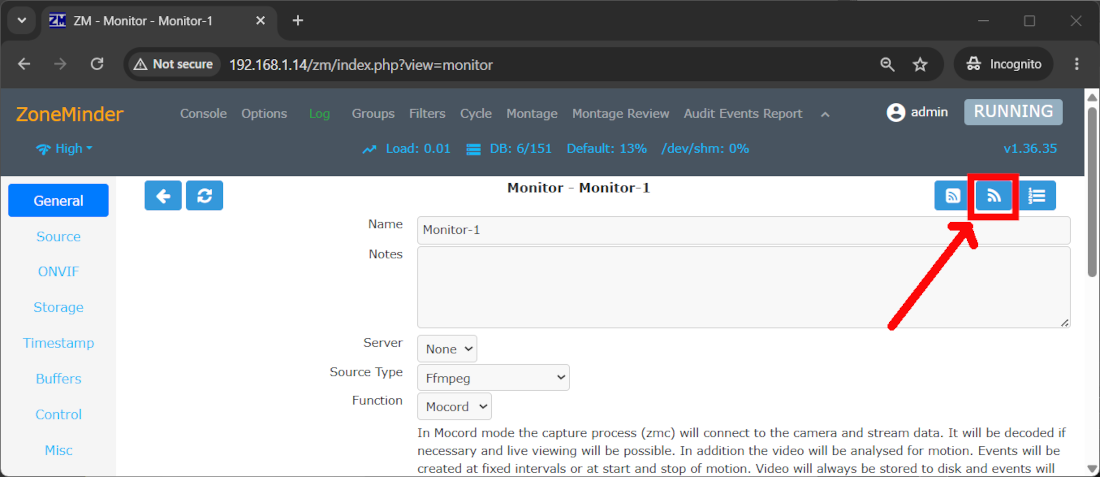This screenshot has width=1100, height=477.
Task: Bookmark the page with the star icon
Action: pyautogui.click(x=920, y=65)
